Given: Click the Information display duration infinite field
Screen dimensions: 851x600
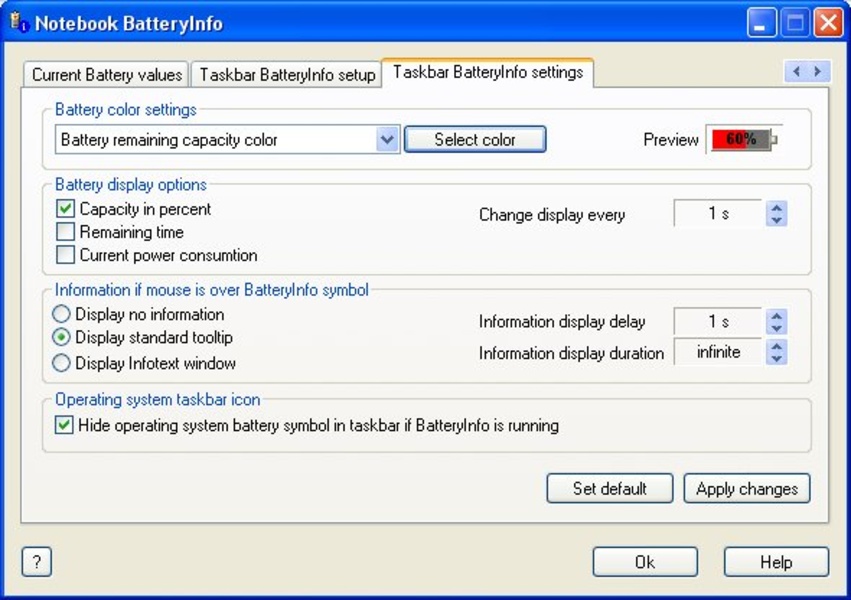Looking at the screenshot, I should (719, 352).
